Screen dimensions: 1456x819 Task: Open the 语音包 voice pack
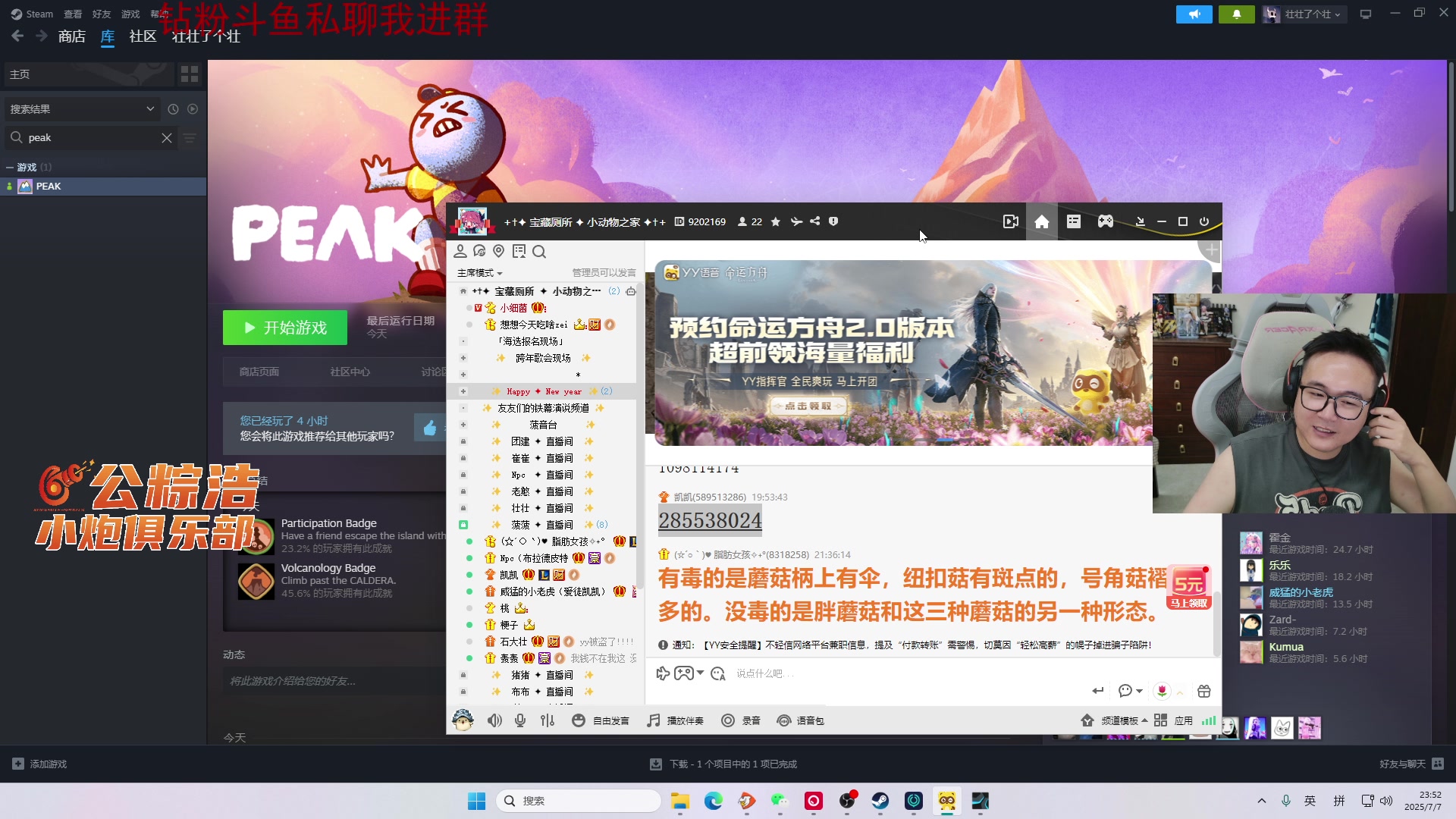point(800,720)
